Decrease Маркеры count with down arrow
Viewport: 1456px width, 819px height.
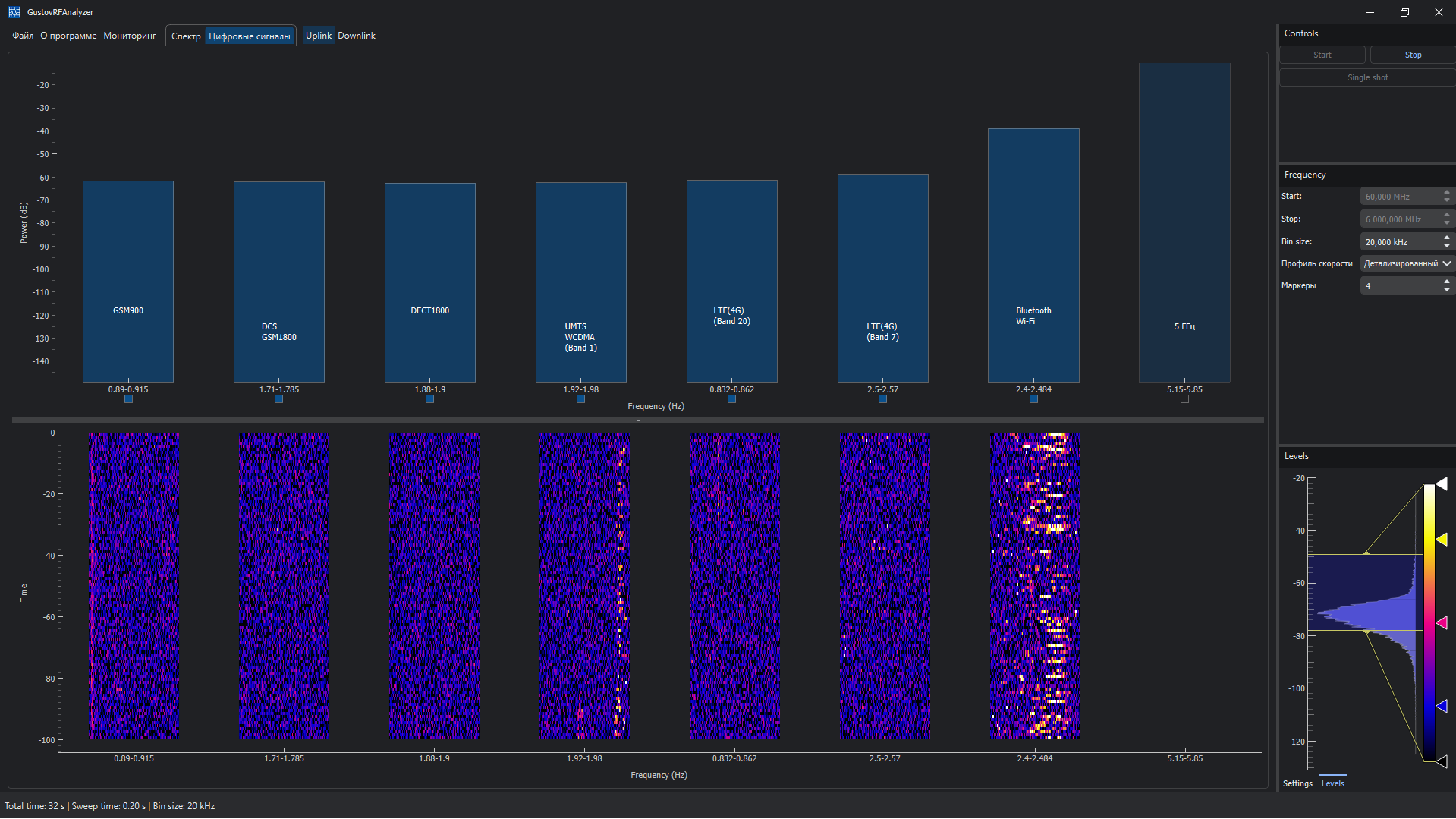[1447, 290]
